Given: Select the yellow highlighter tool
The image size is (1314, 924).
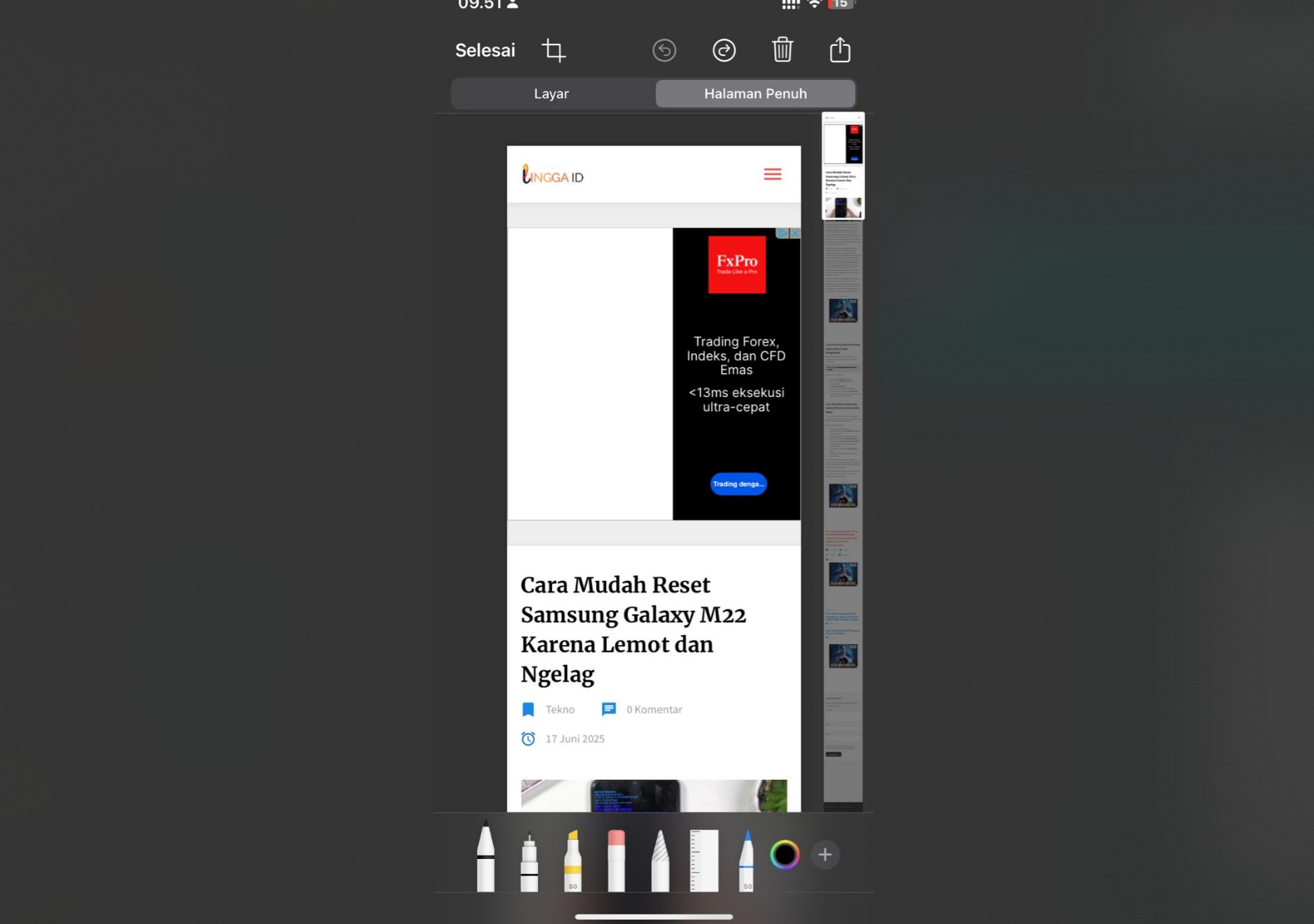Looking at the screenshot, I should 572,860.
